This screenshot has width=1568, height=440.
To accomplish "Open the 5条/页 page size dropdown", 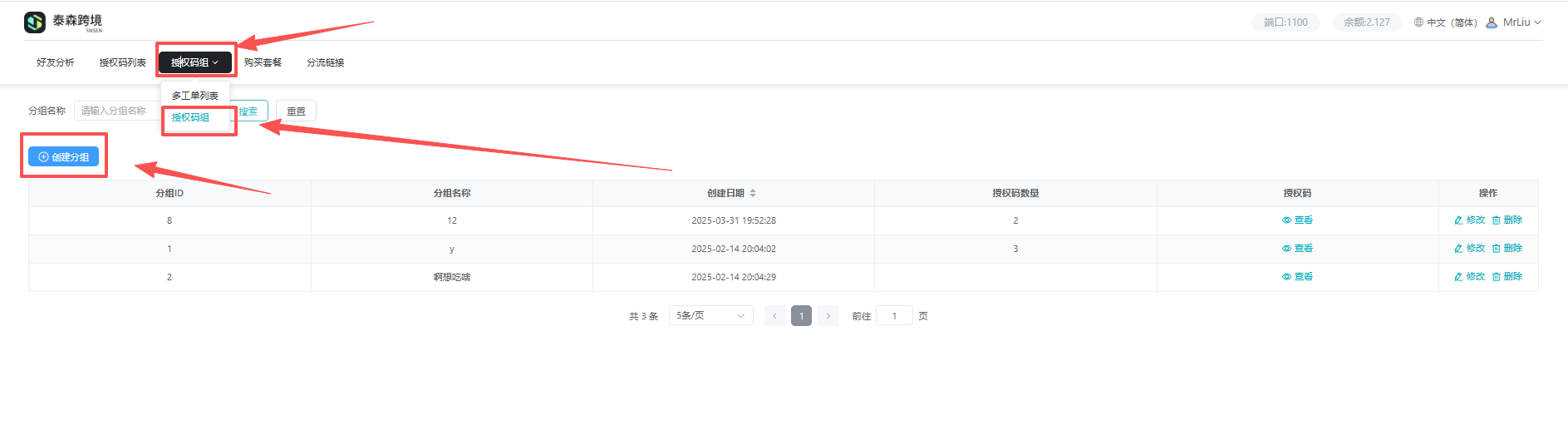I will [710, 316].
